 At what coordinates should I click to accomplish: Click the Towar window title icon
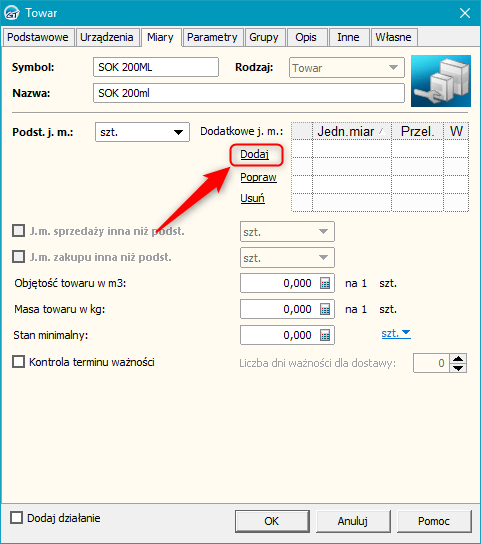(x=11, y=13)
